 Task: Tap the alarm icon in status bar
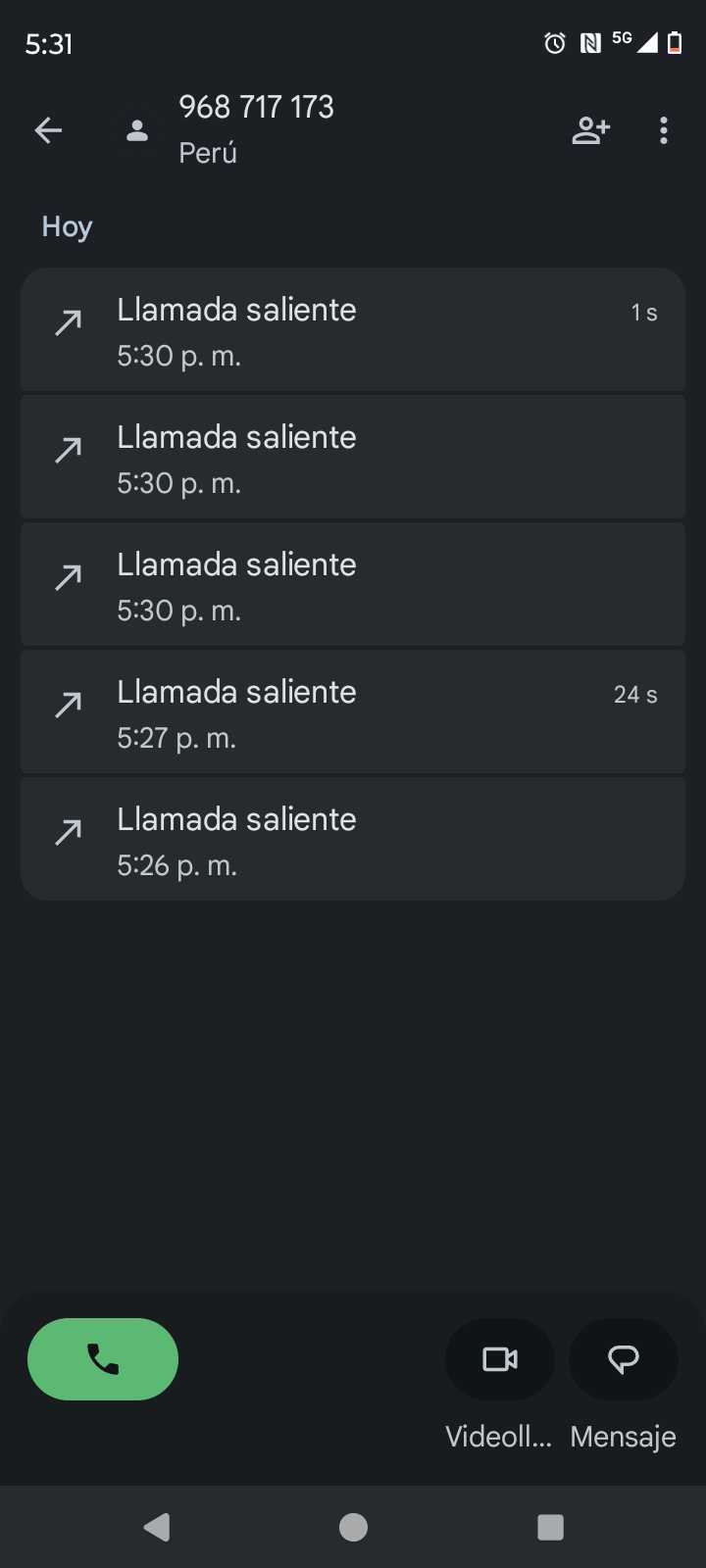click(555, 43)
